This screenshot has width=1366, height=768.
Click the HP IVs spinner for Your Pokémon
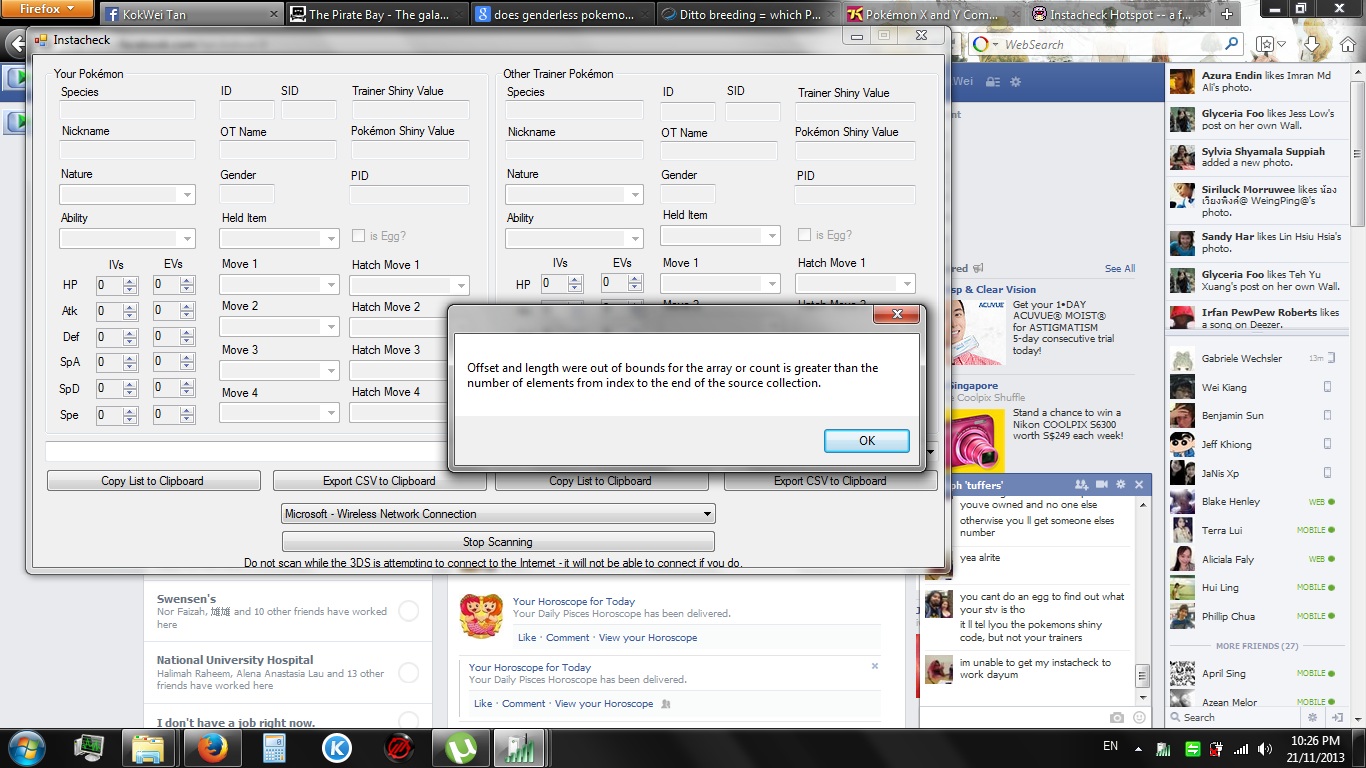[130, 285]
